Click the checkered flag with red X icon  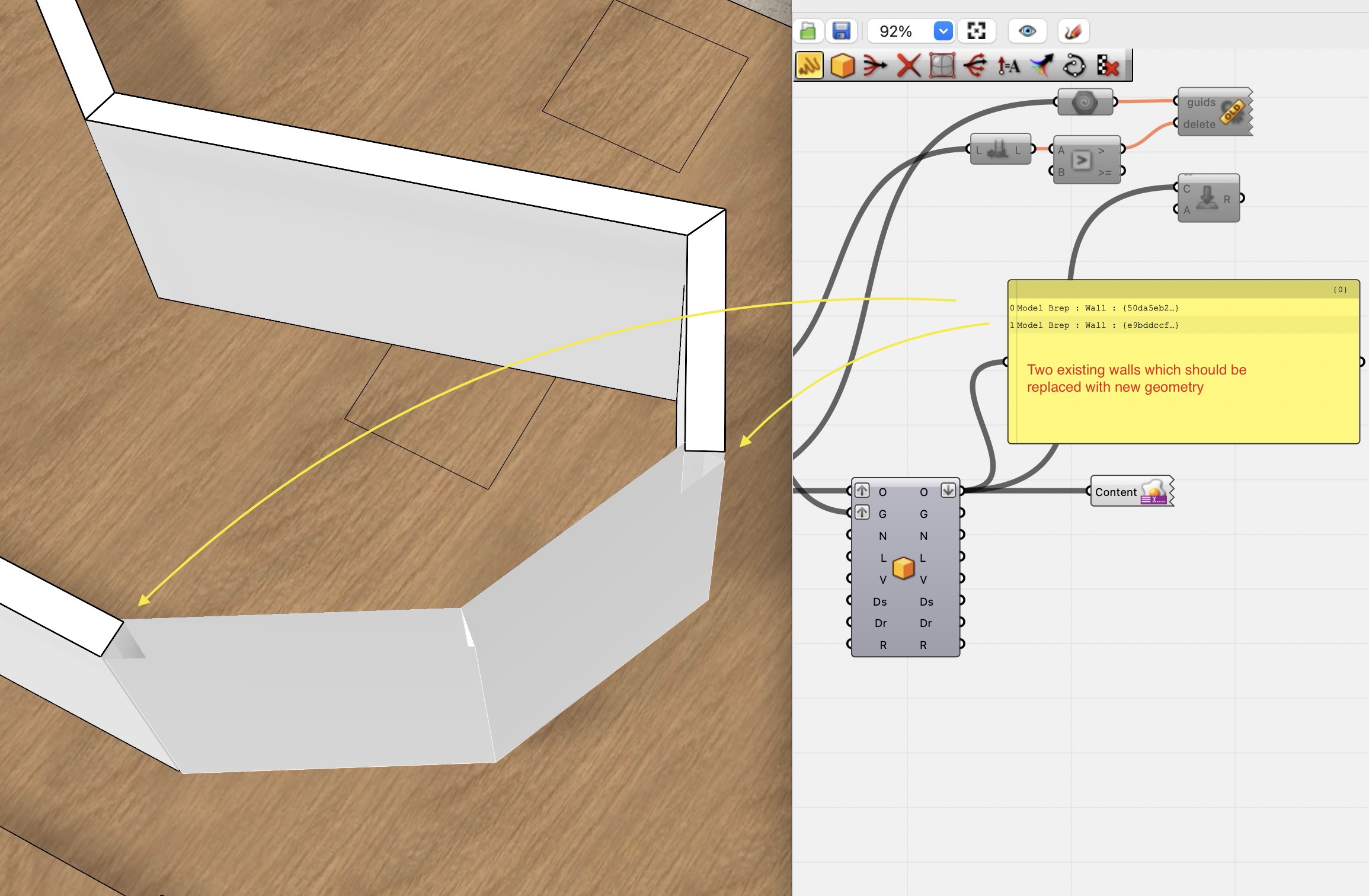[x=1108, y=65]
